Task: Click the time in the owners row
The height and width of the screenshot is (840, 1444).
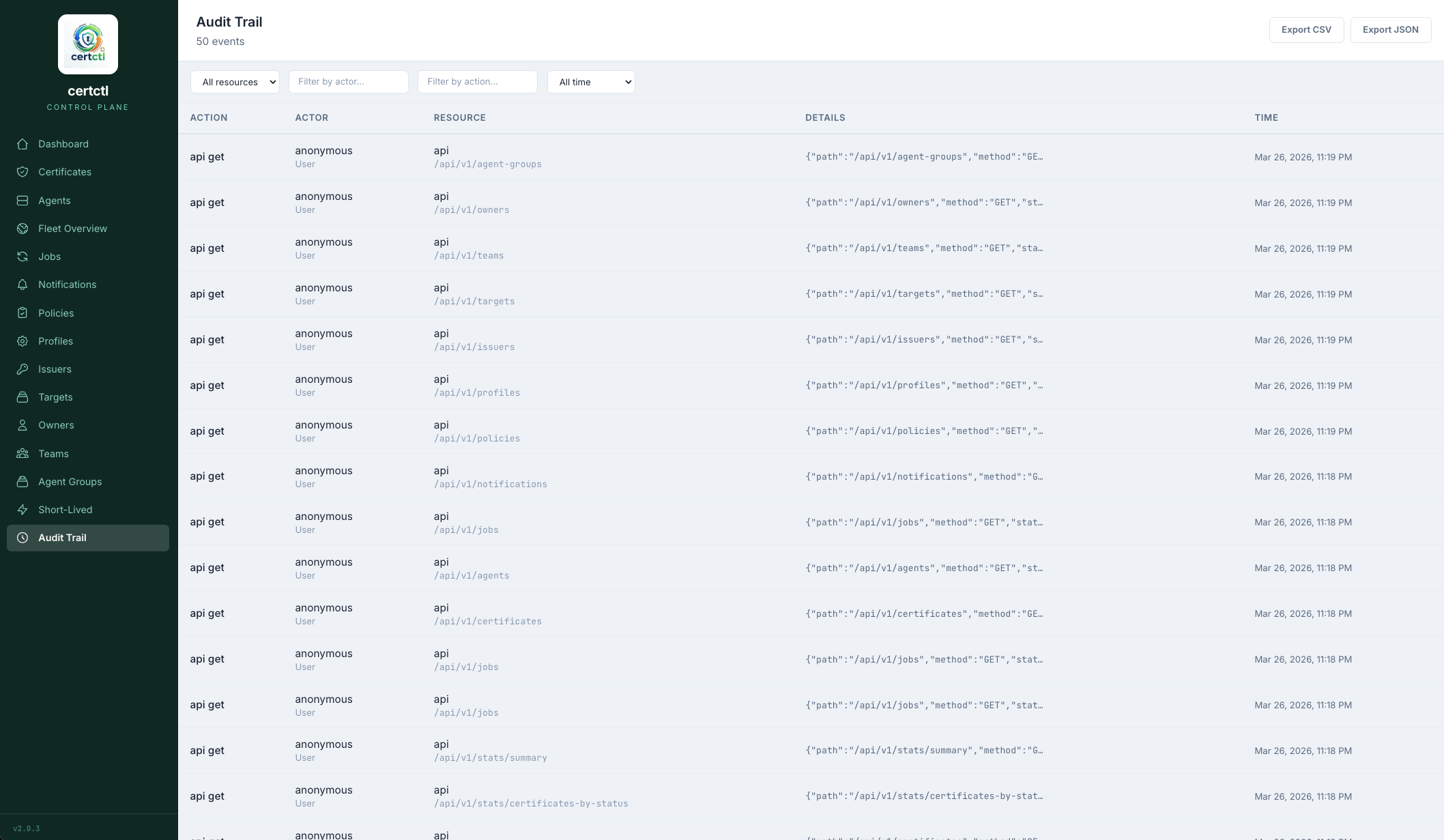Action: pyautogui.click(x=1303, y=203)
